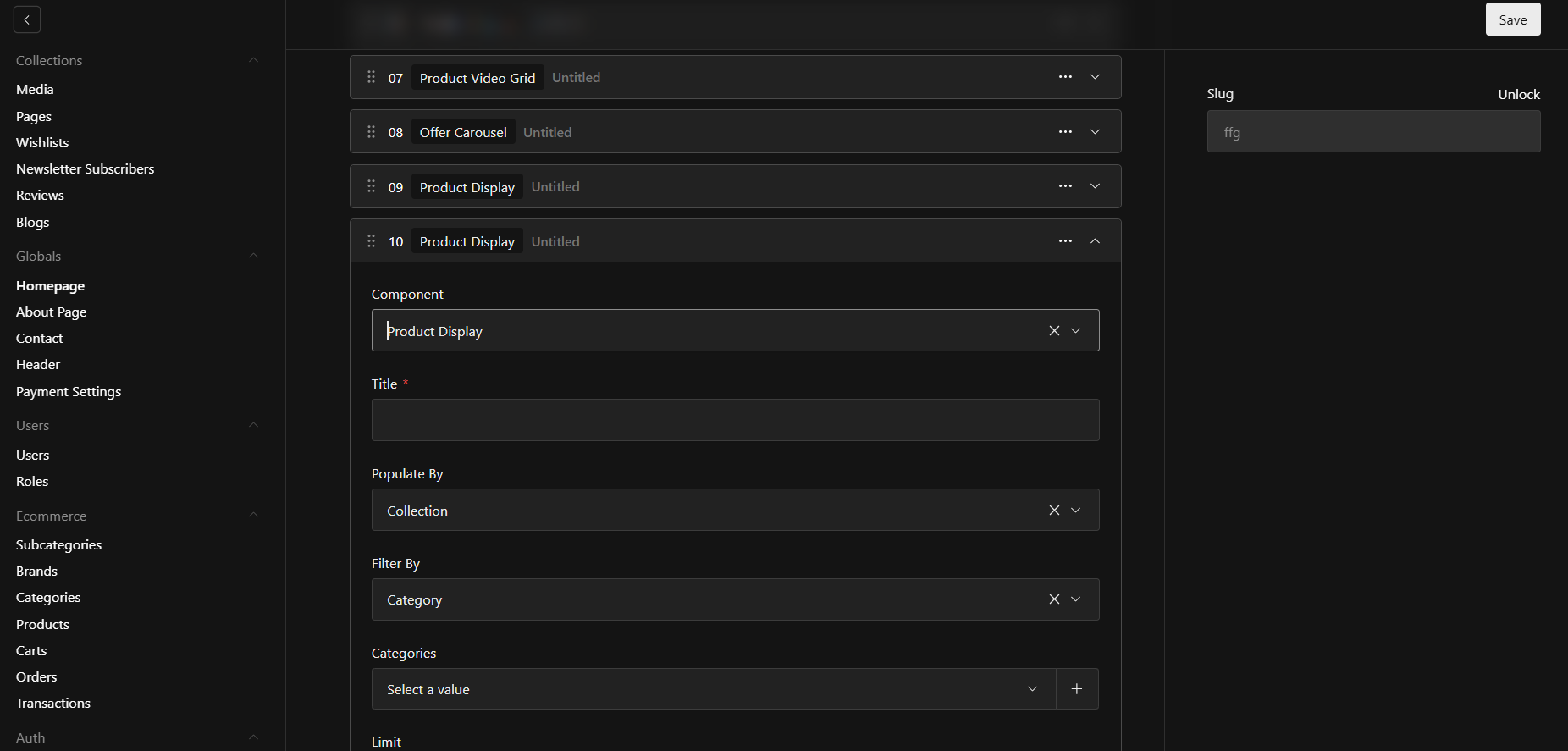Open the Filter By dropdown arrow

[x=1076, y=599]
